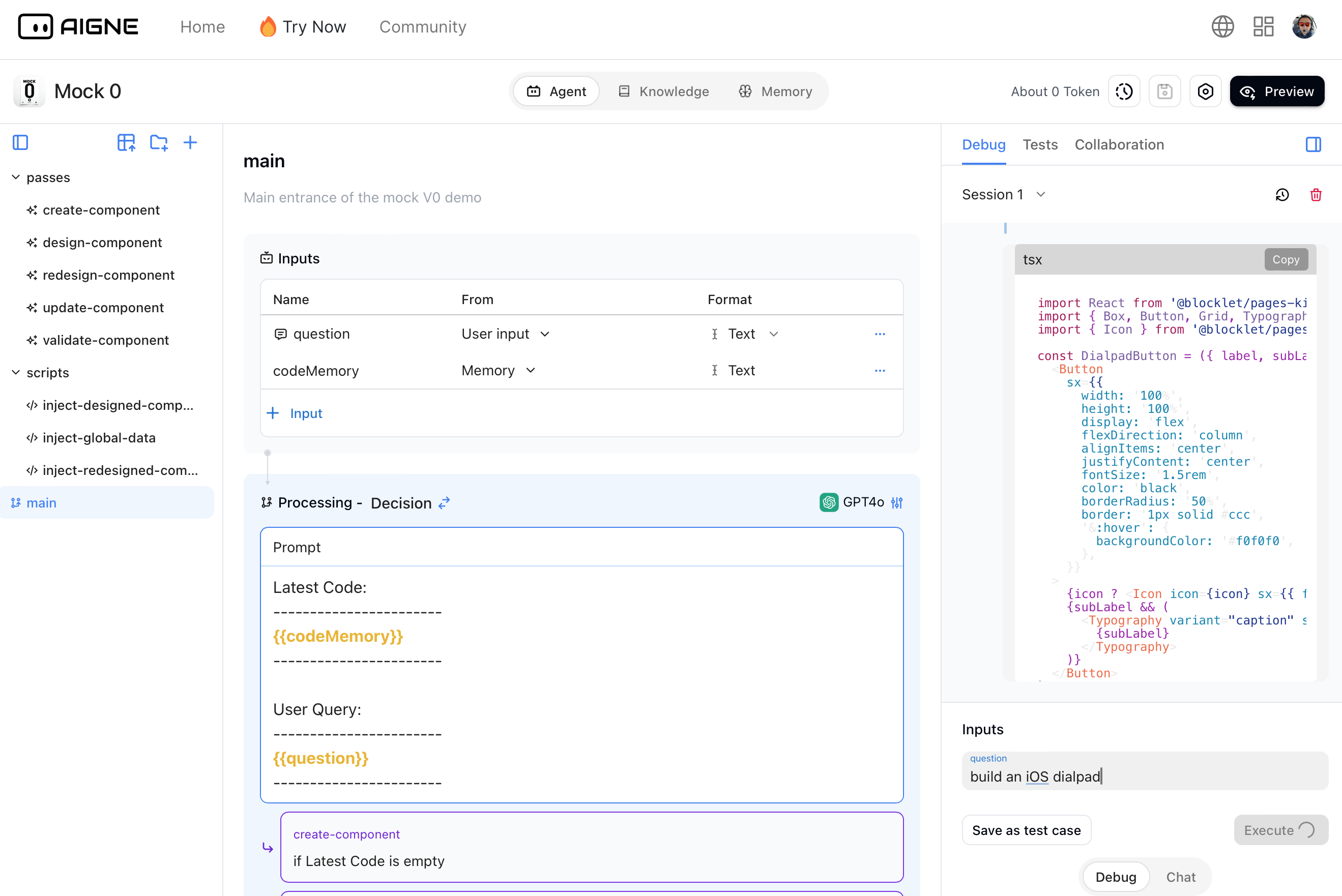This screenshot has width=1342, height=896.
Task: Delete the session with the red trash icon
Action: [x=1316, y=195]
